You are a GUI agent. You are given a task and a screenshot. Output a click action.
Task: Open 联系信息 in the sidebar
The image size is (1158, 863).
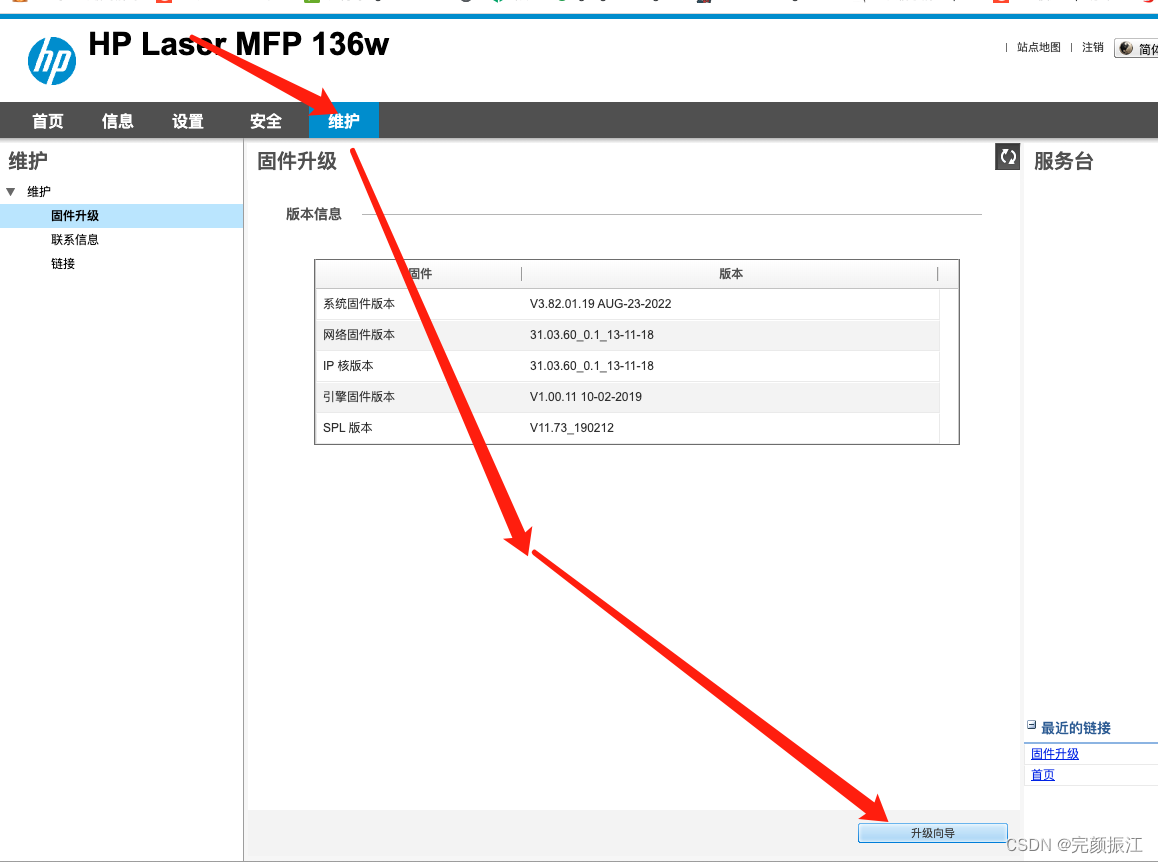[75, 239]
